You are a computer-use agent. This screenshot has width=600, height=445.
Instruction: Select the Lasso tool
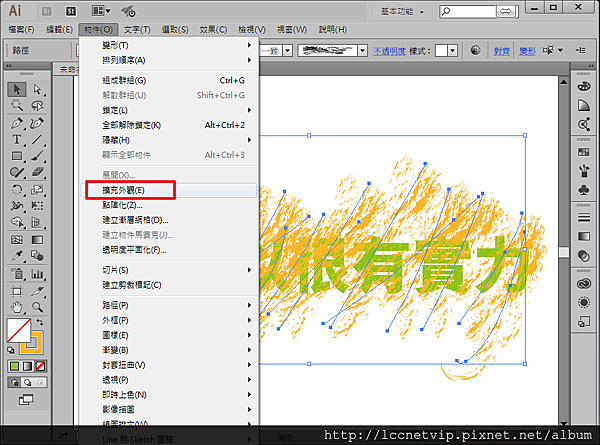[37, 106]
